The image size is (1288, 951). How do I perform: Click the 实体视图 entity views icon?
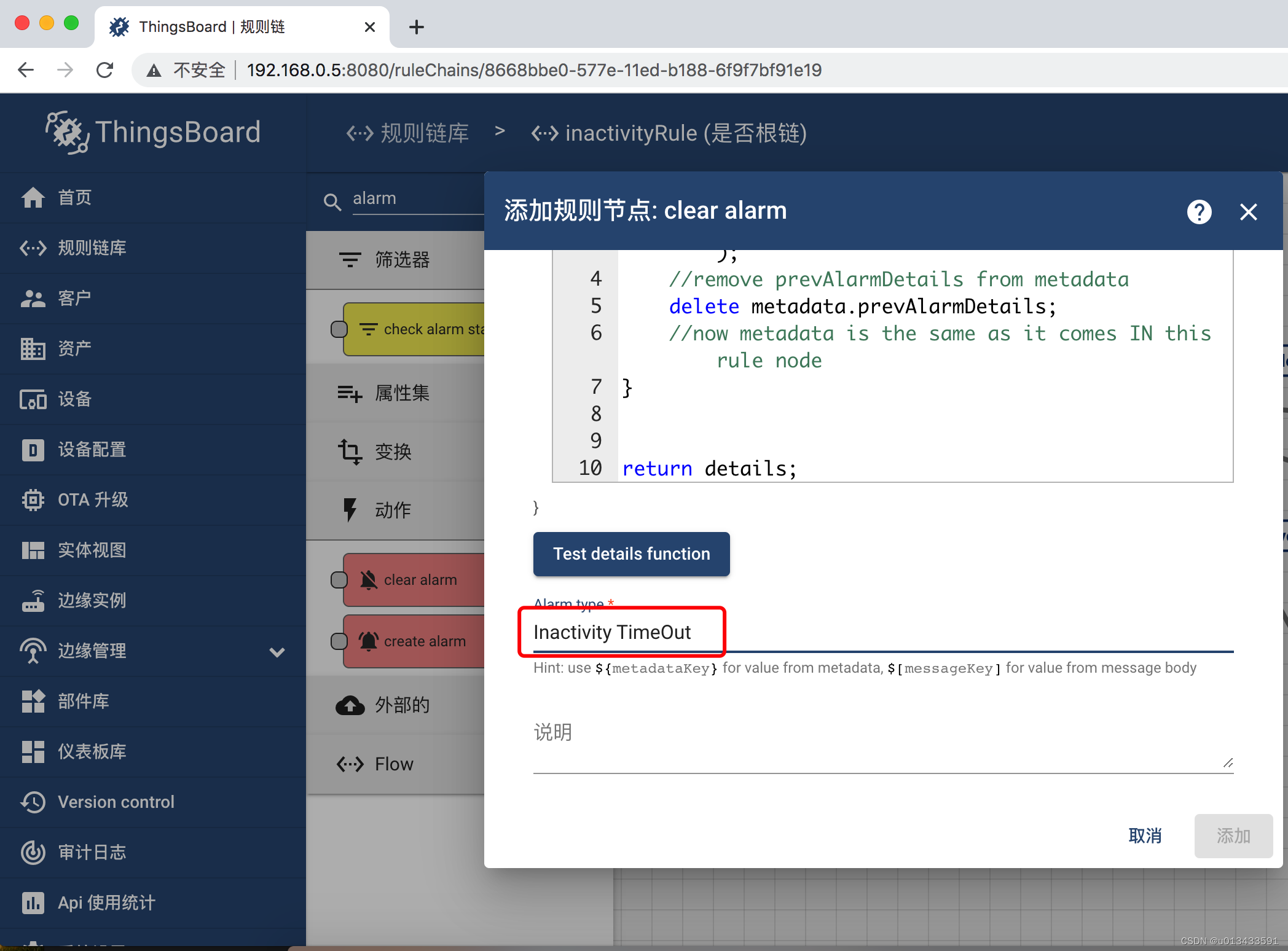(x=33, y=550)
